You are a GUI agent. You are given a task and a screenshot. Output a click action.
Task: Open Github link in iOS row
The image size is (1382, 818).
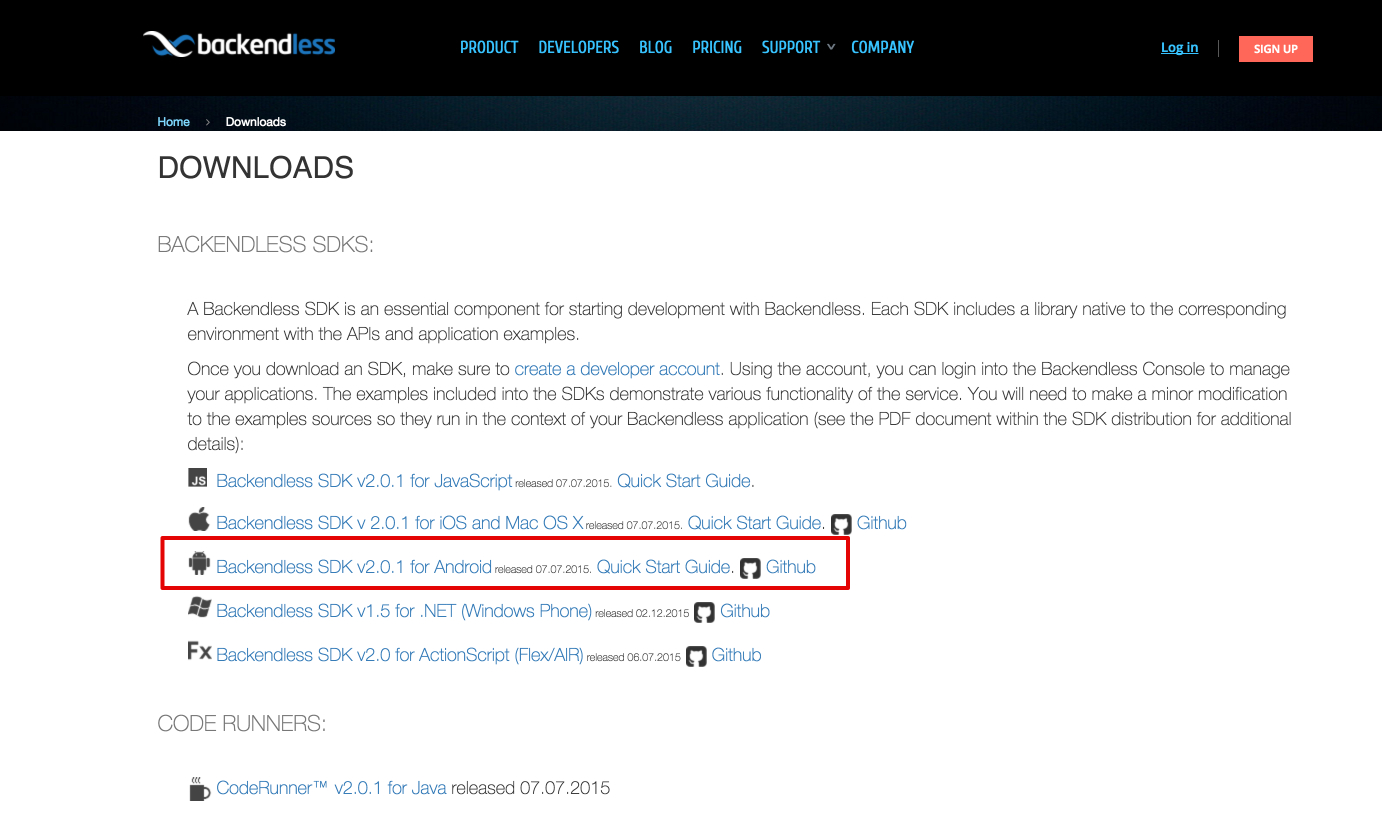[x=881, y=523]
